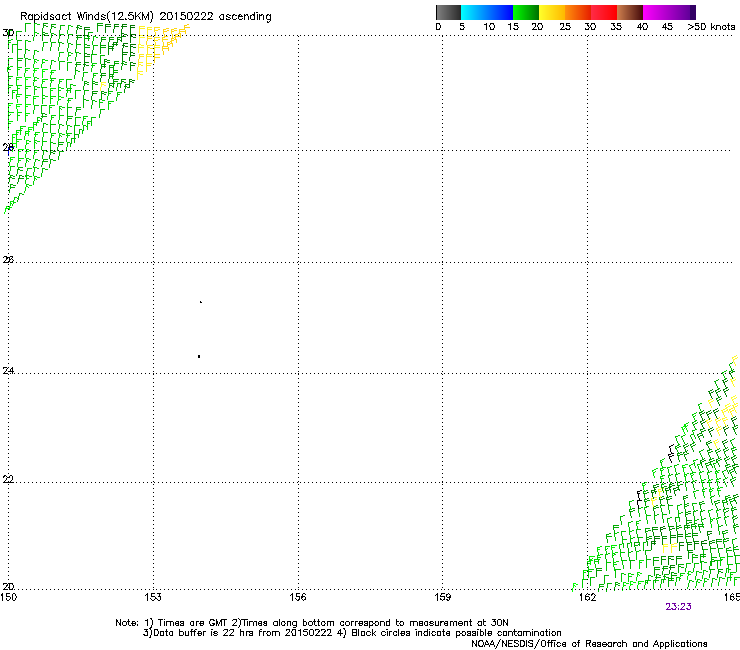
Task: Click the gray 0-5 knots color segment
Action: [448, 12]
